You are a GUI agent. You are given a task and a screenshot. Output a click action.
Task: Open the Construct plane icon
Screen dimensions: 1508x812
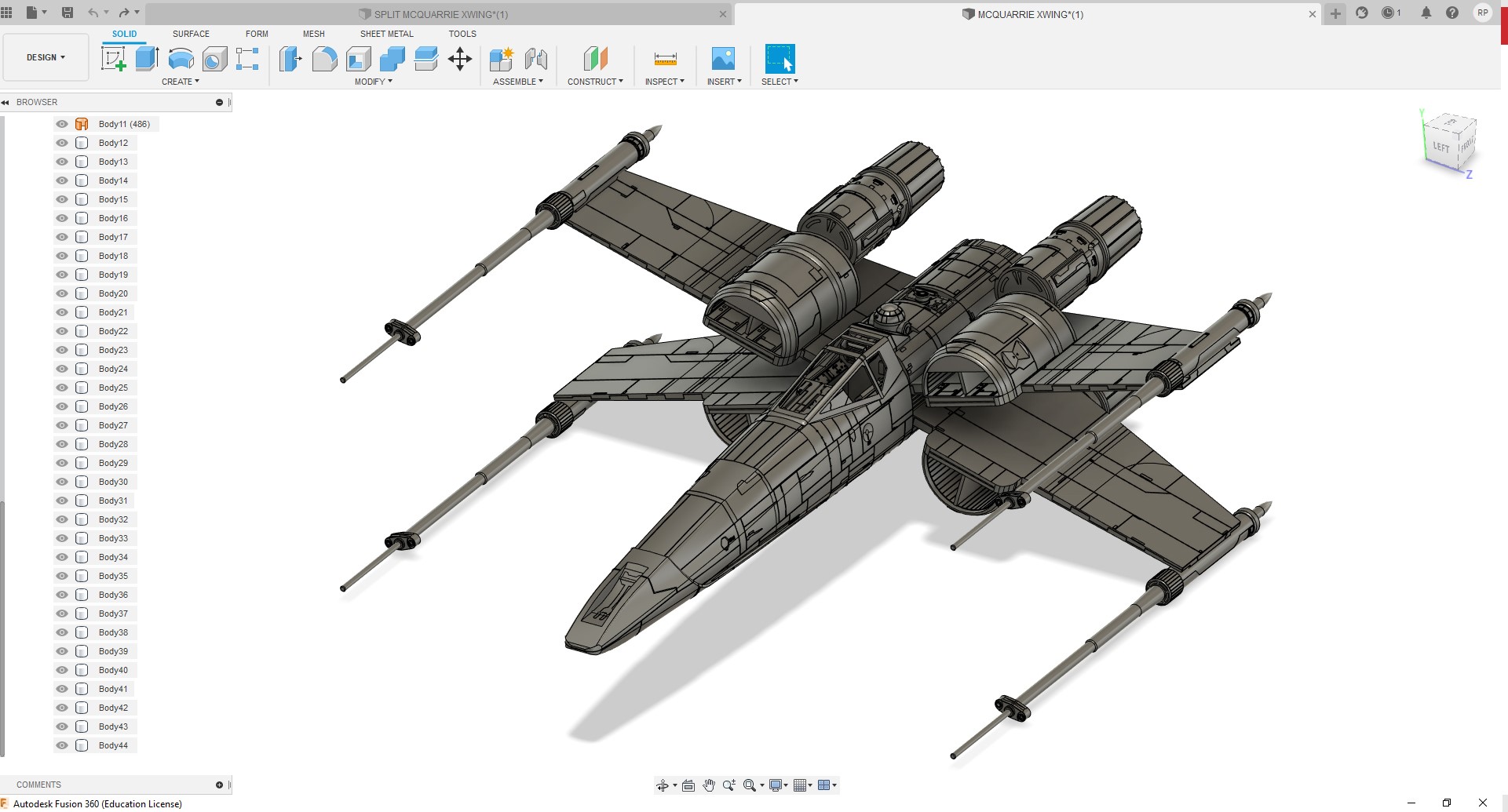596,59
